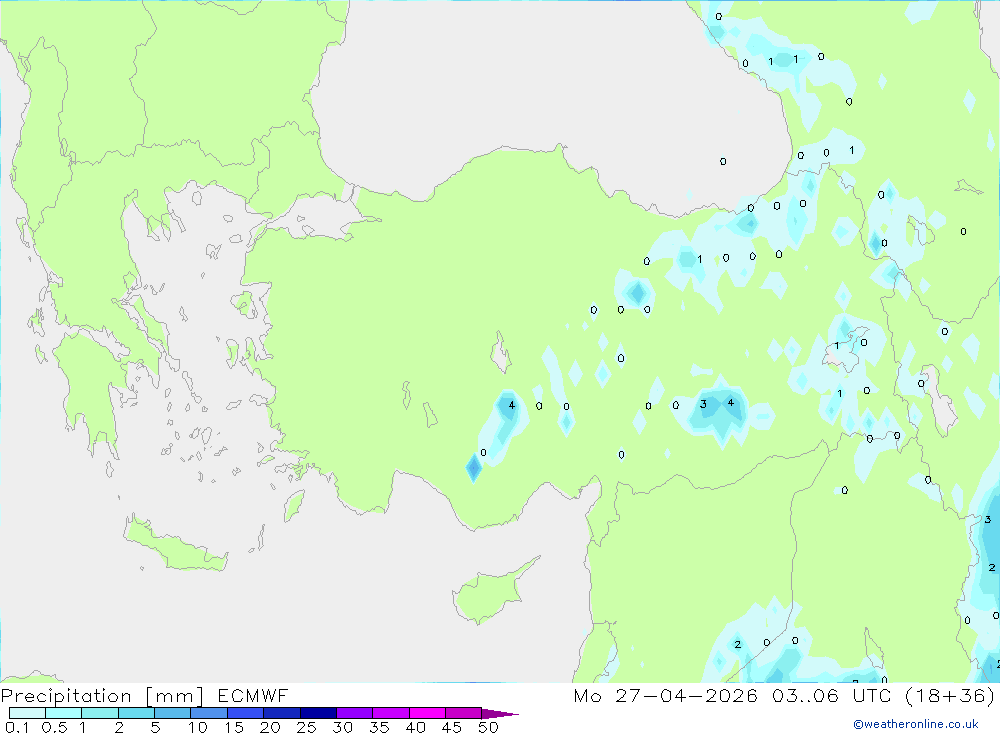Pick the 20–25 mm legend swatch

point(282,713)
